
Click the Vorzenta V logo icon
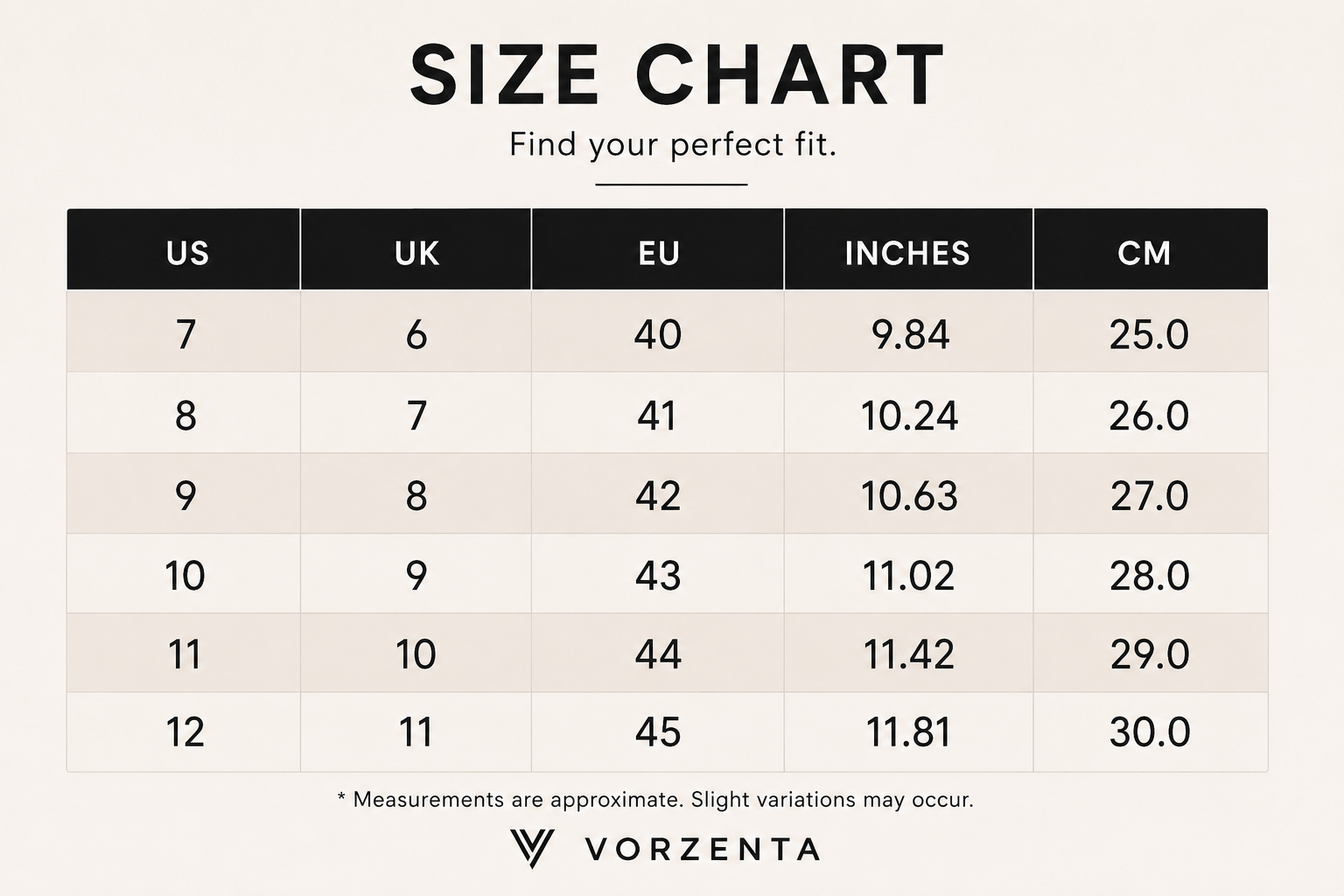pyautogui.click(x=532, y=848)
